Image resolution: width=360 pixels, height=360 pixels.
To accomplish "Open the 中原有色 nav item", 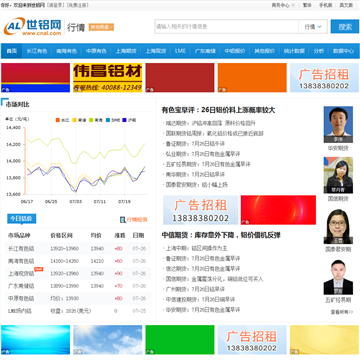I will tap(96, 51).
